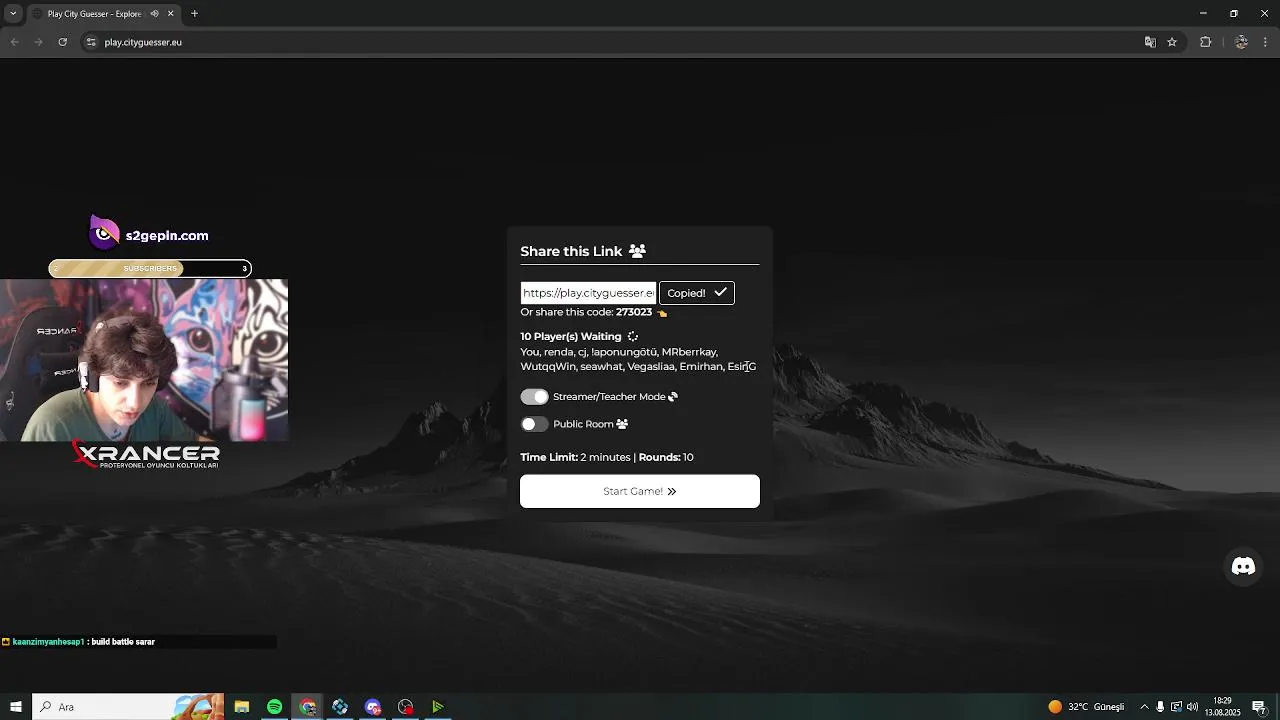Click the 10 Player(s) Waiting text
Viewport: 1280px width, 720px height.
(571, 337)
